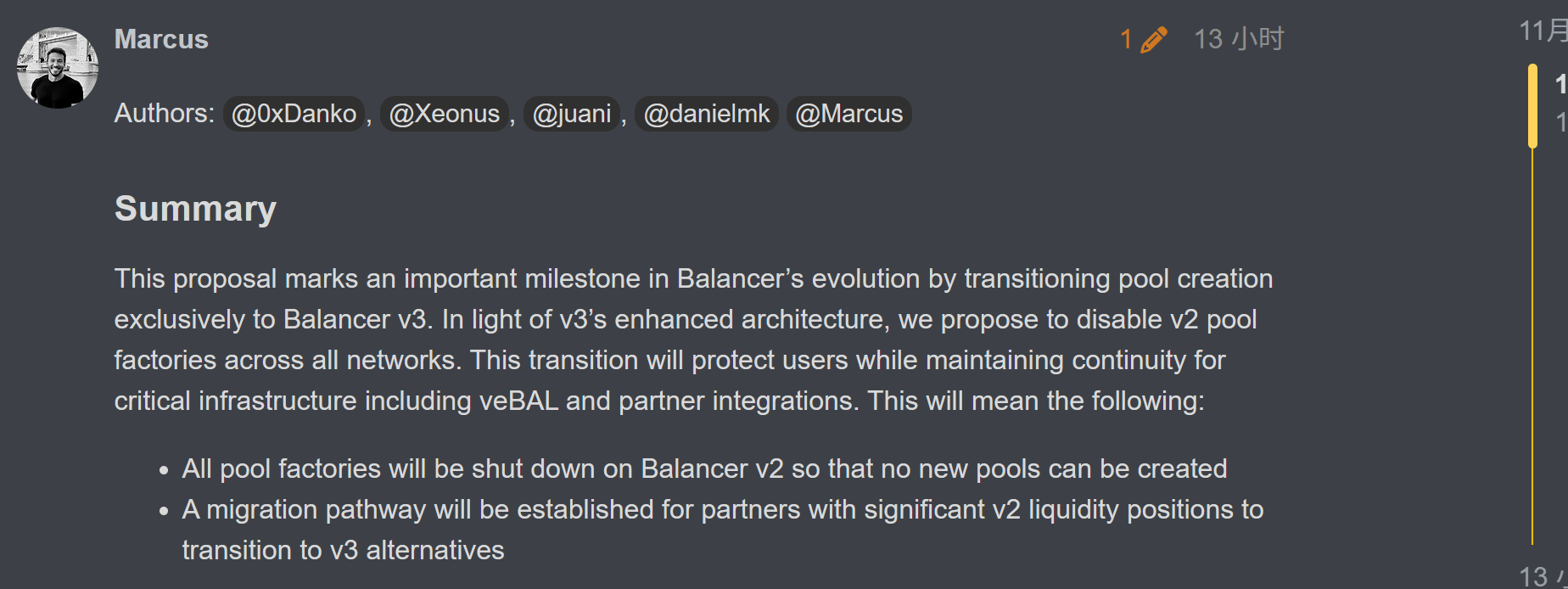Click the bullet about migration pathway
Image resolution: width=1568 pixels, height=589 pixels.
(722, 509)
